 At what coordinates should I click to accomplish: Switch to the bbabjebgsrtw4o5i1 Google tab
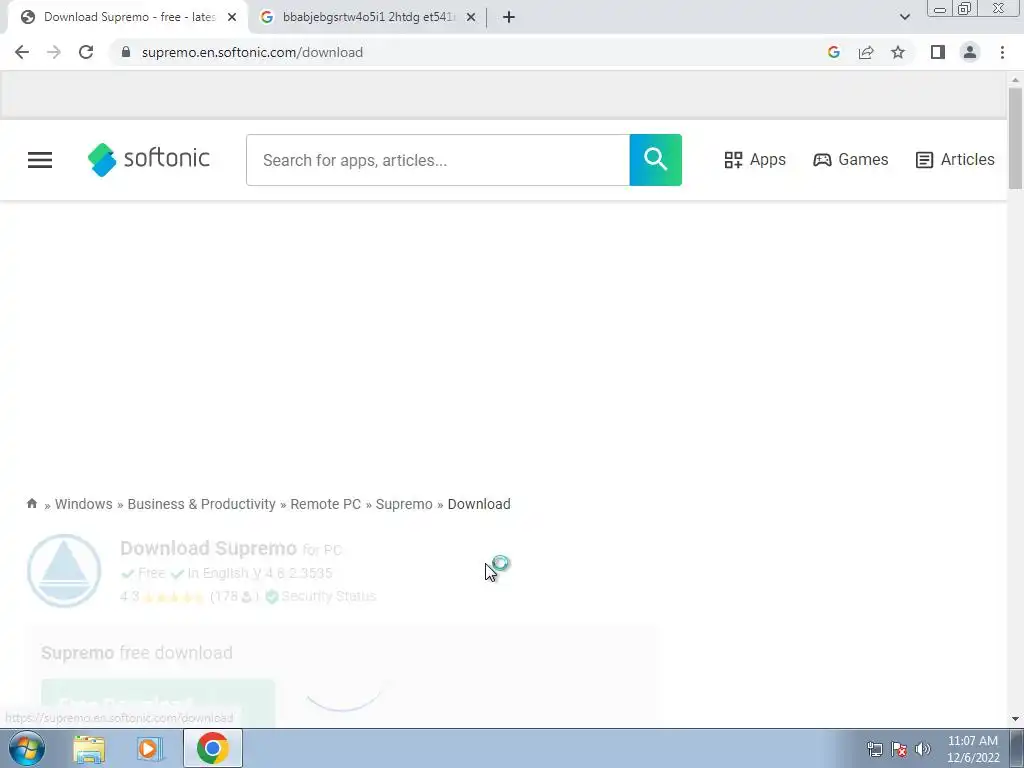click(x=366, y=18)
